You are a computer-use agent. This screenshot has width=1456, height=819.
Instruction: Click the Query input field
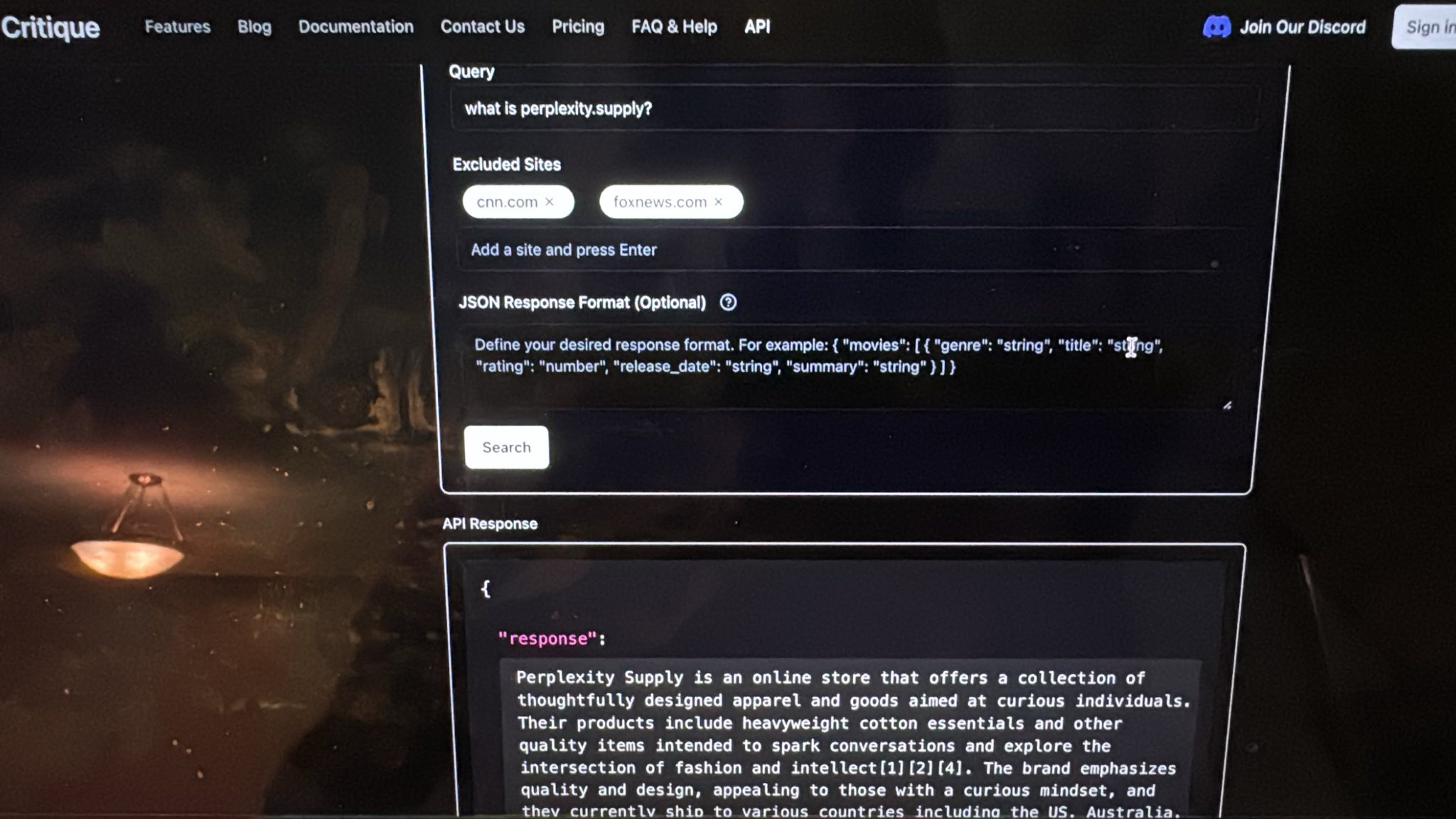click(x=856, y=108)
